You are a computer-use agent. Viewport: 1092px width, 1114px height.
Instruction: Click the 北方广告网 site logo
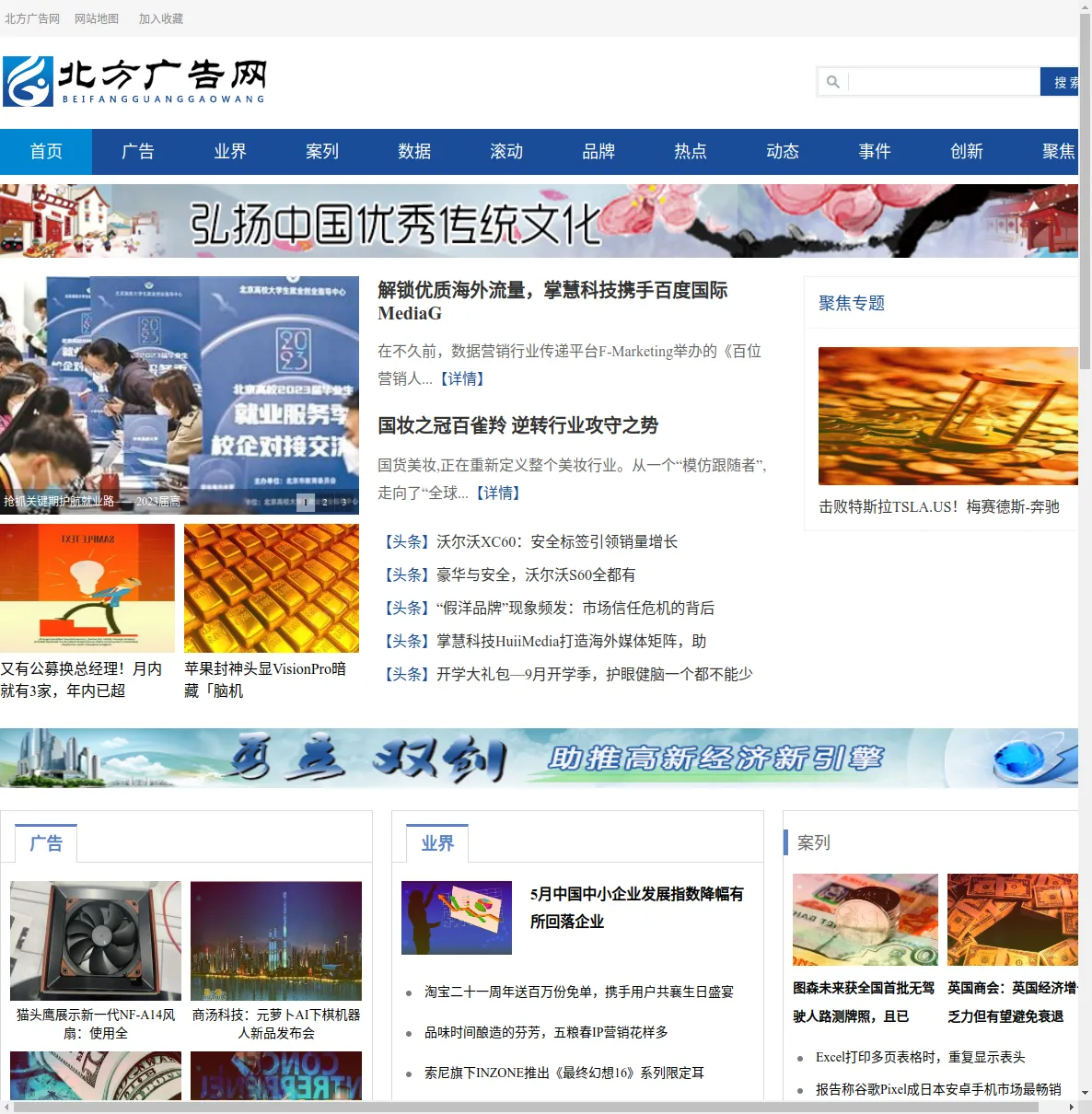[134, 81]
